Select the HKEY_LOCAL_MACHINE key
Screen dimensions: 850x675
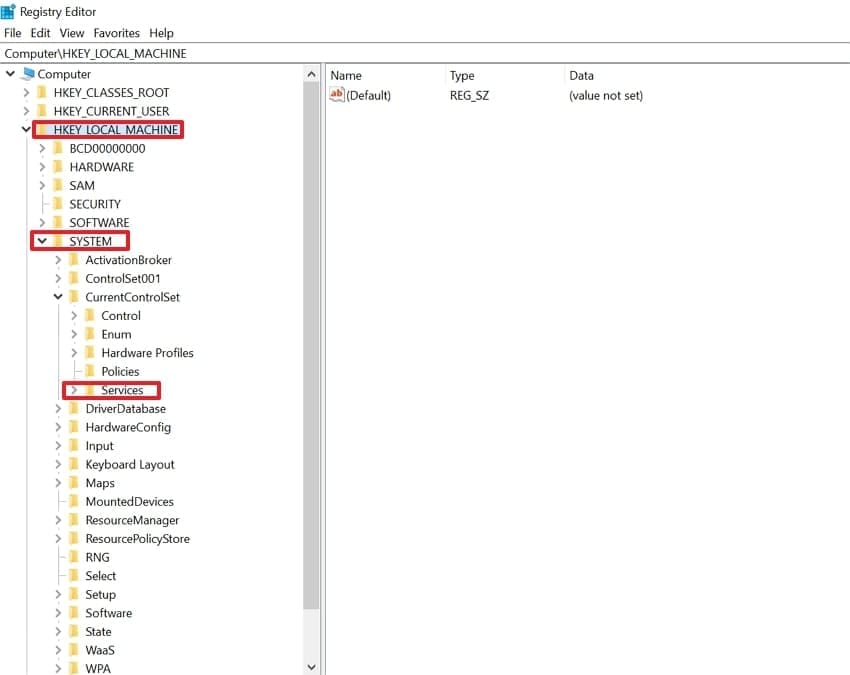click(x=116, y=130)
